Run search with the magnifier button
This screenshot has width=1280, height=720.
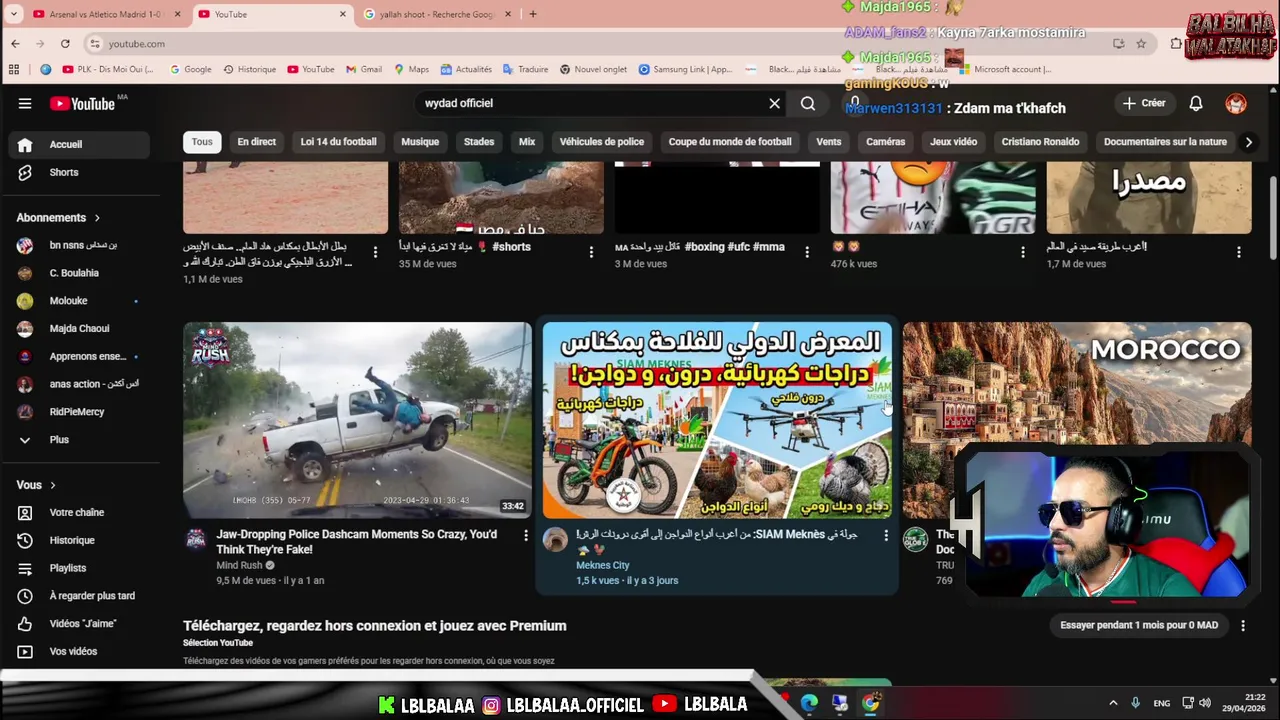(x=808, y=103)
